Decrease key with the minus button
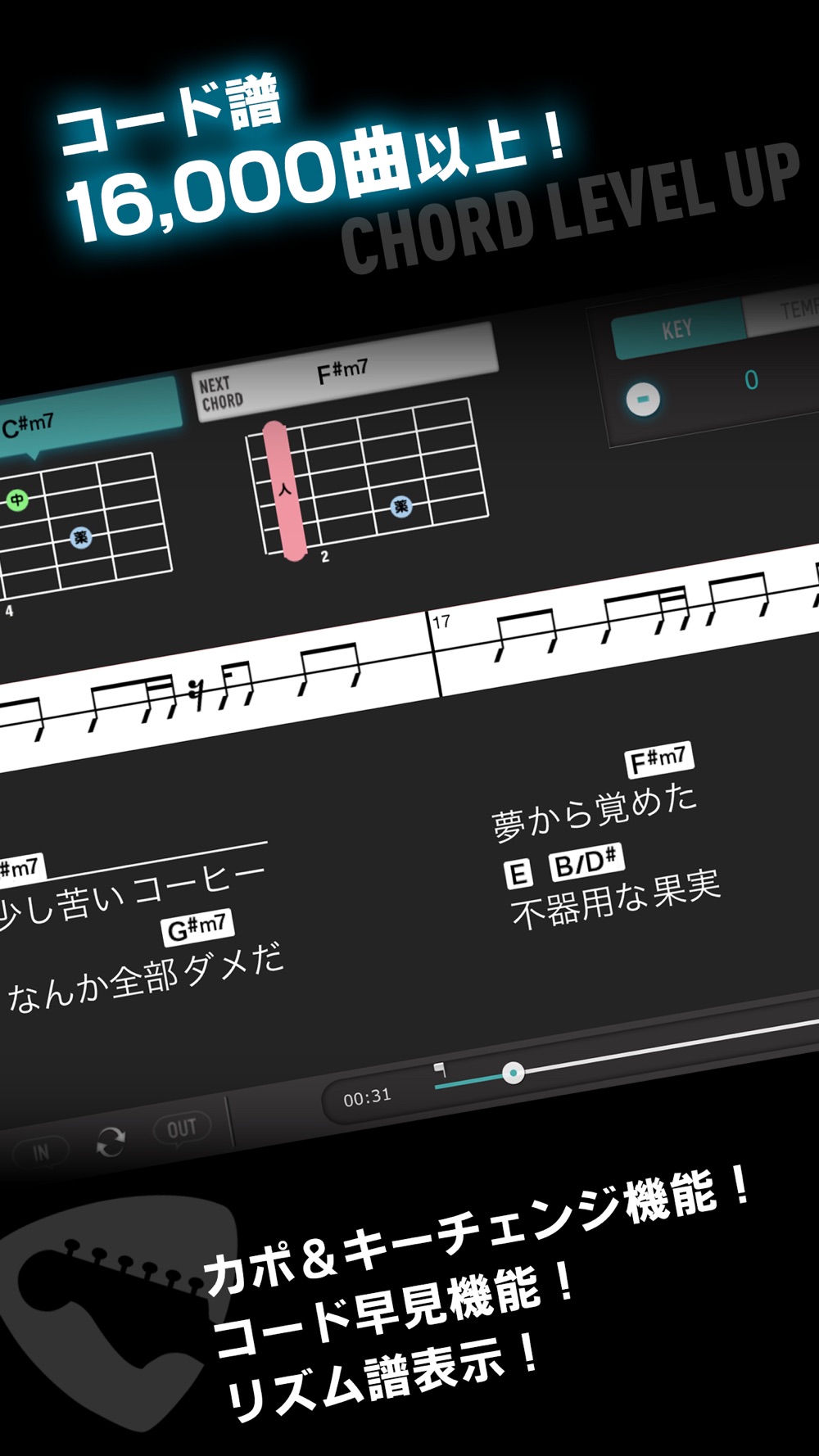 point(643,399)
